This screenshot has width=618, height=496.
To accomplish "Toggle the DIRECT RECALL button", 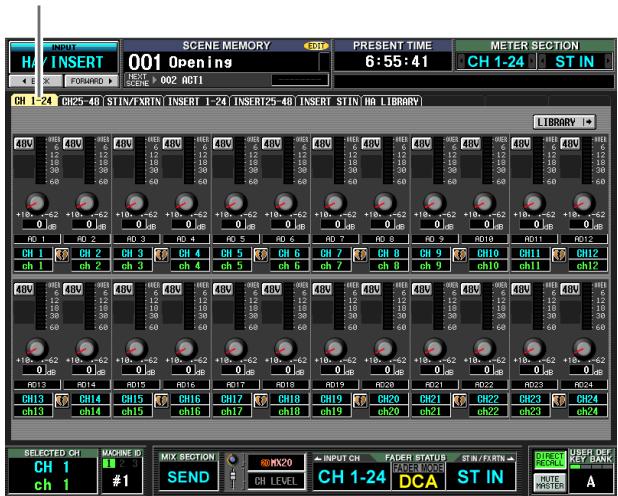I will pos(549,461).
